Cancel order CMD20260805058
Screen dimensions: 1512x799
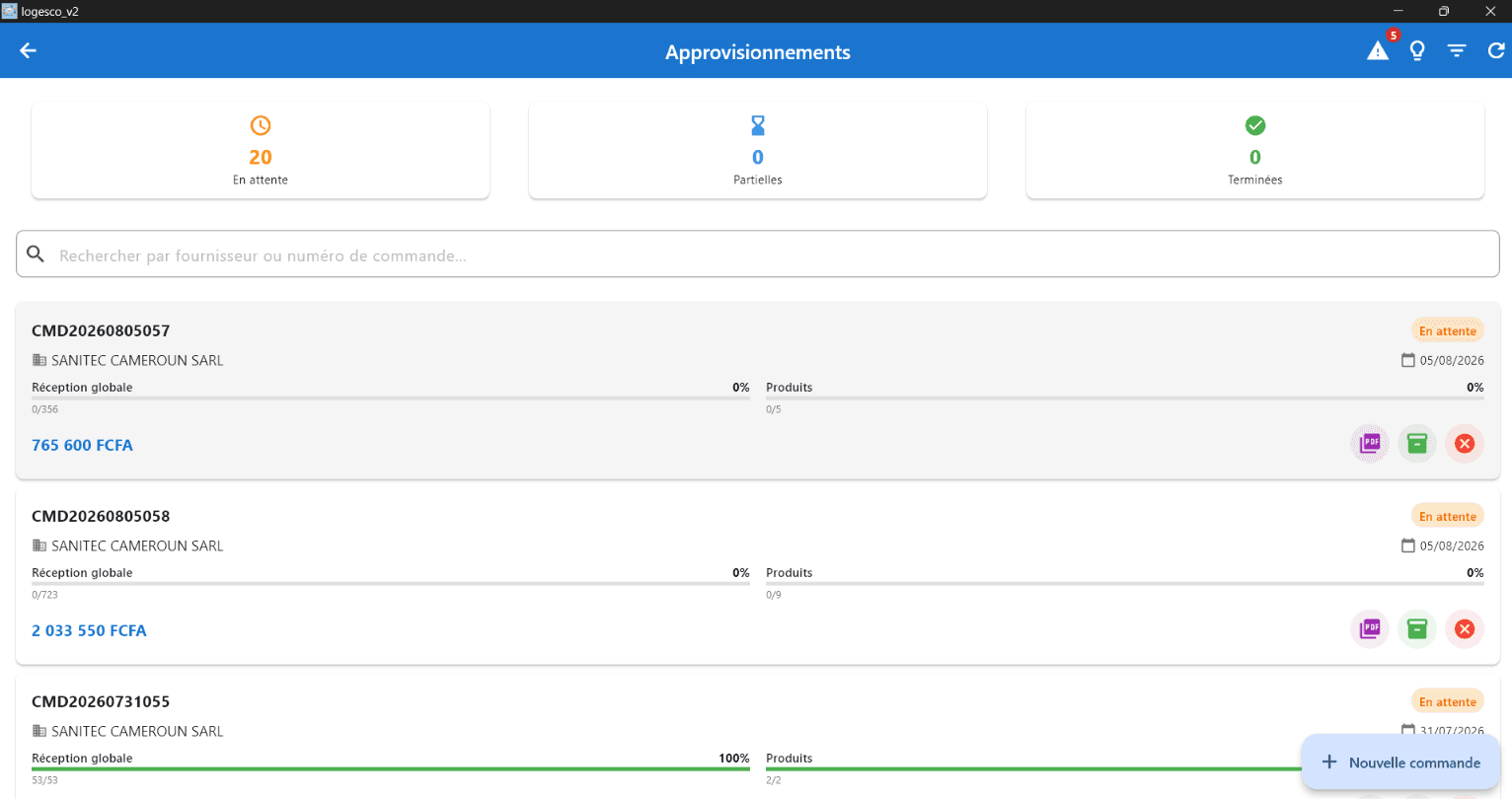[1465, 629]
